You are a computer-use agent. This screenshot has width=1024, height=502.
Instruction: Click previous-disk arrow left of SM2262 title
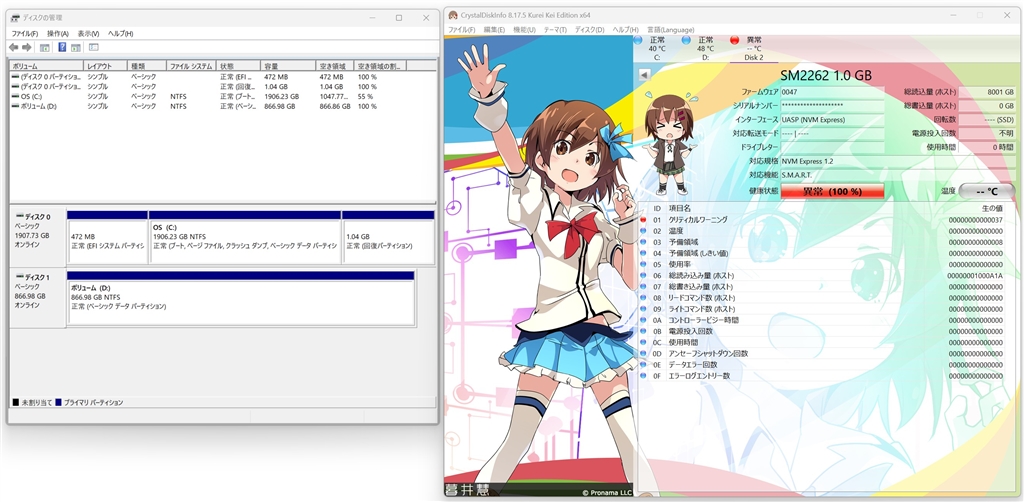point(644,75)
